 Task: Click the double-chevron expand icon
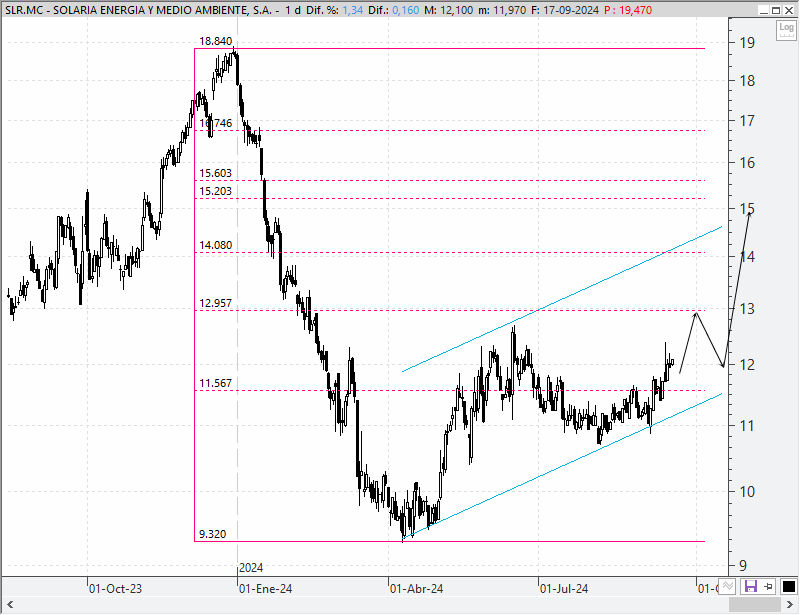[x=728, y=586]
